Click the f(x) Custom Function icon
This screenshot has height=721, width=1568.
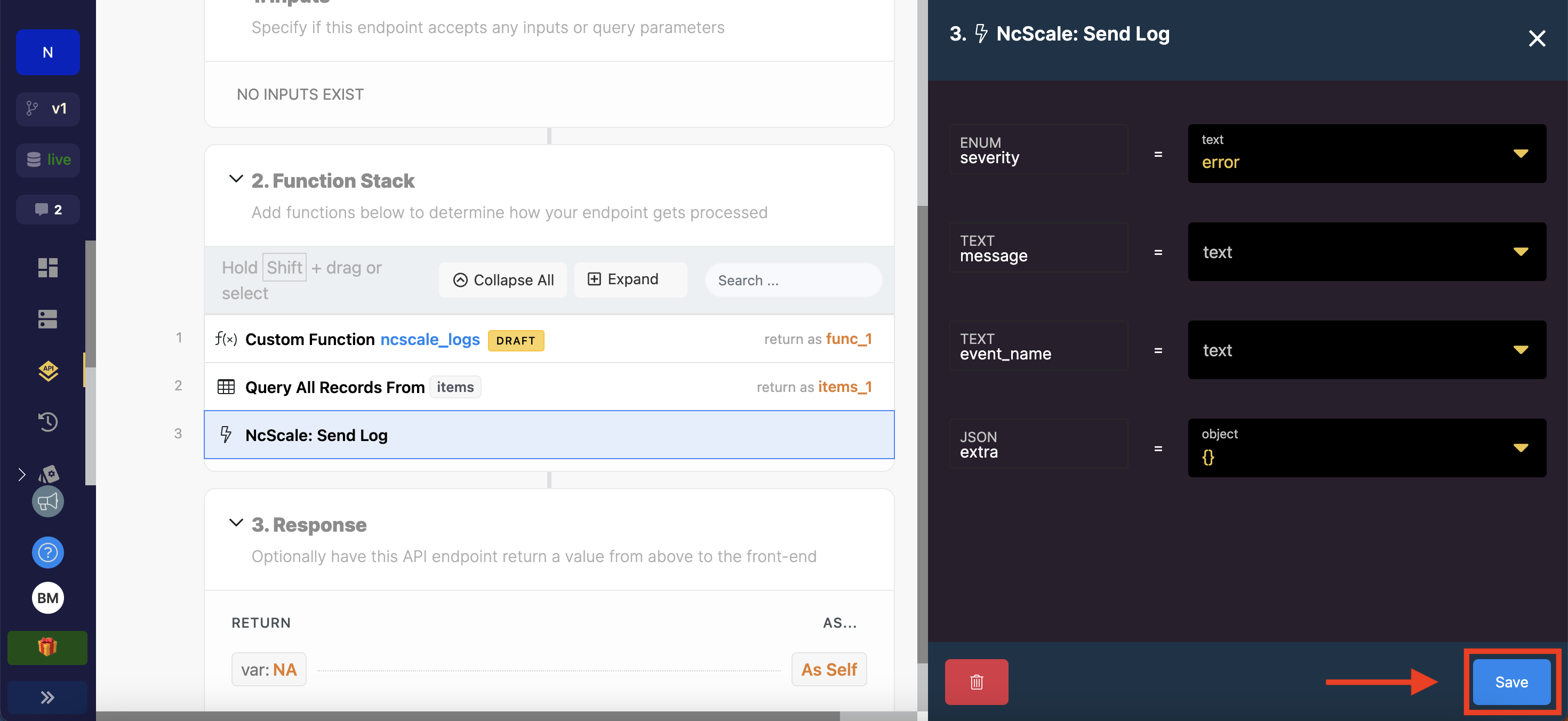pos(226,339)
